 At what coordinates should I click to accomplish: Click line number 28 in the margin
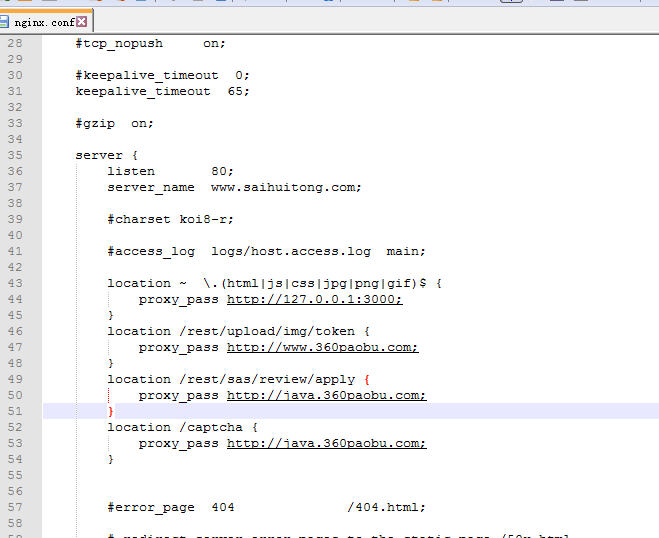[15, 43]
